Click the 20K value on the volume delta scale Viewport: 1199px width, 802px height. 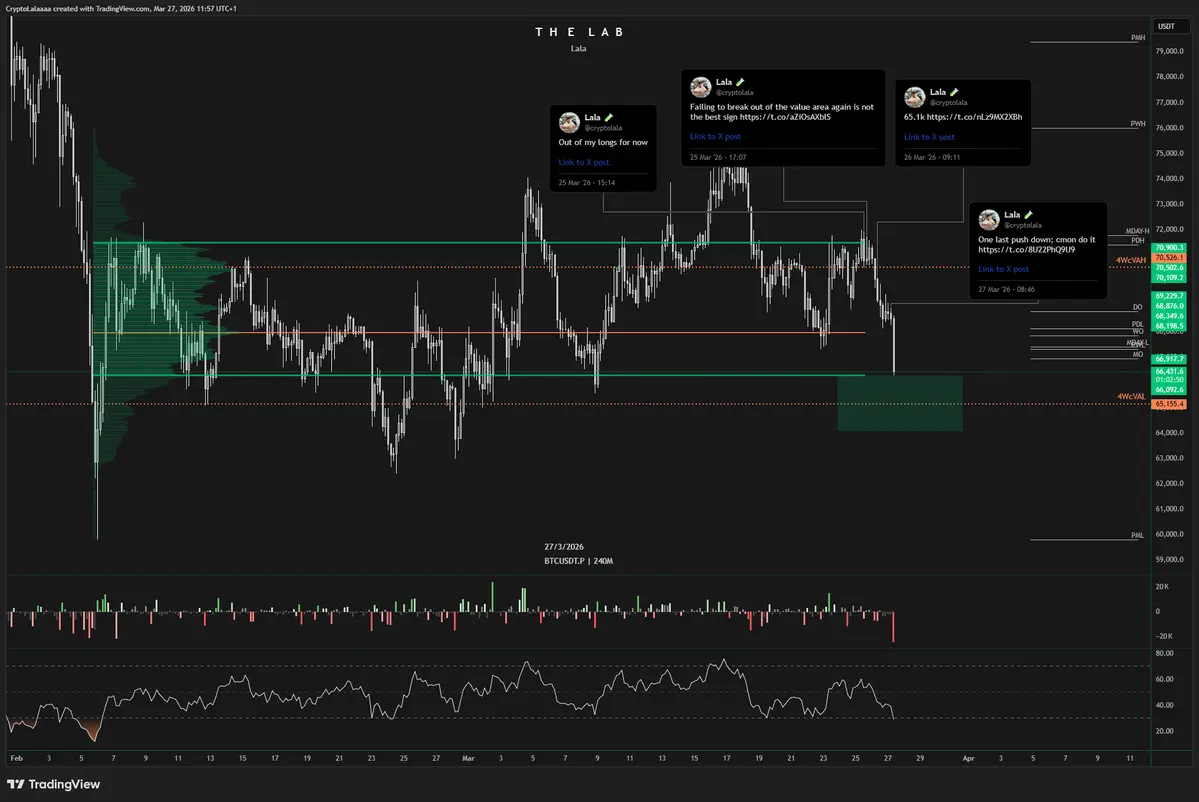(x=1162, y=586)
